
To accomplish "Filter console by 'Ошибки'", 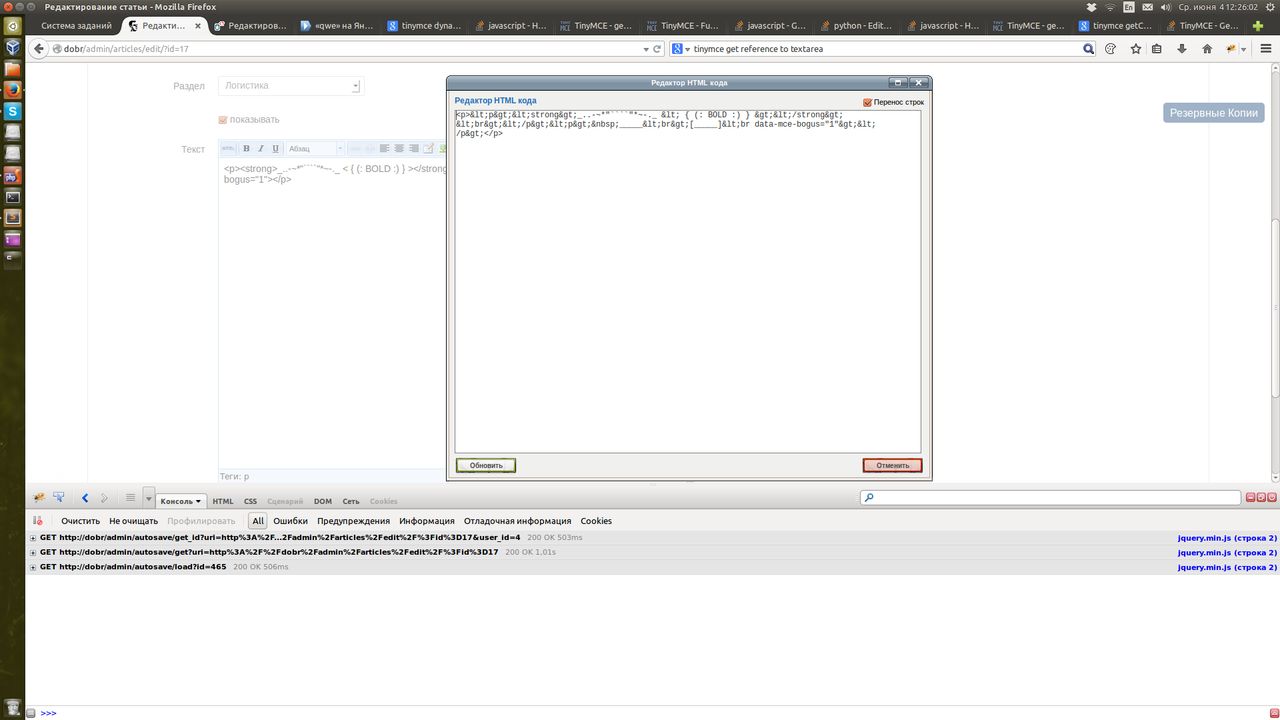I will click(x=291, y=521).
